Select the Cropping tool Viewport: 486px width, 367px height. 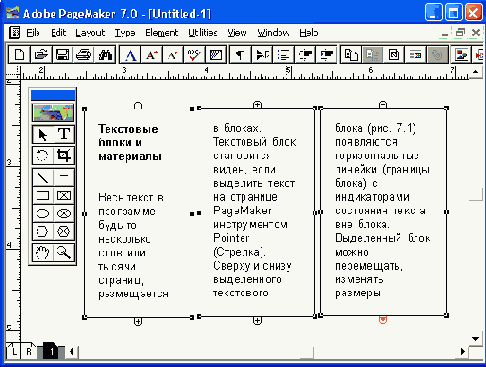(64, 155)
